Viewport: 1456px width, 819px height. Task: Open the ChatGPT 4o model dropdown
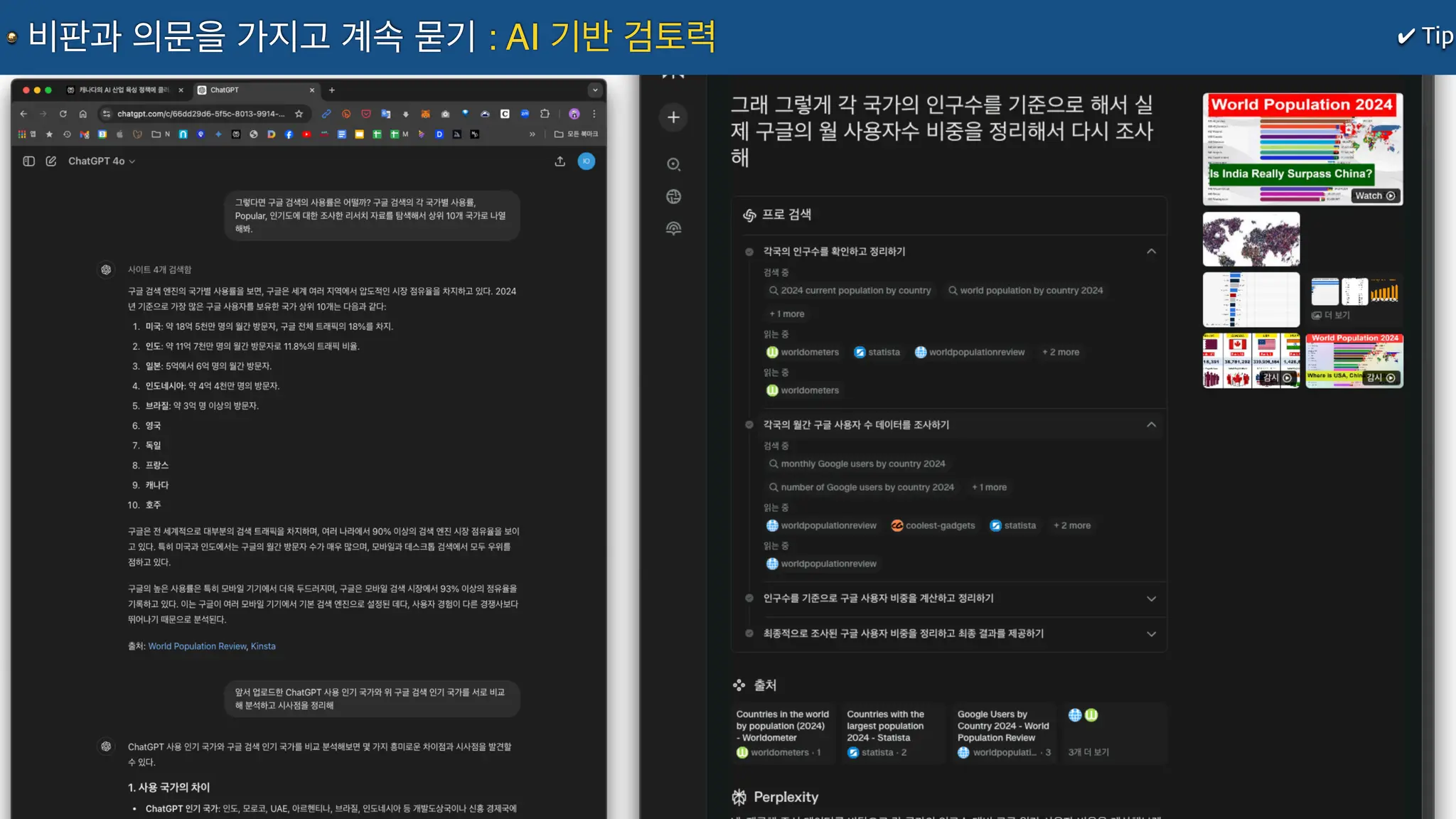click(x=102, y=161)
